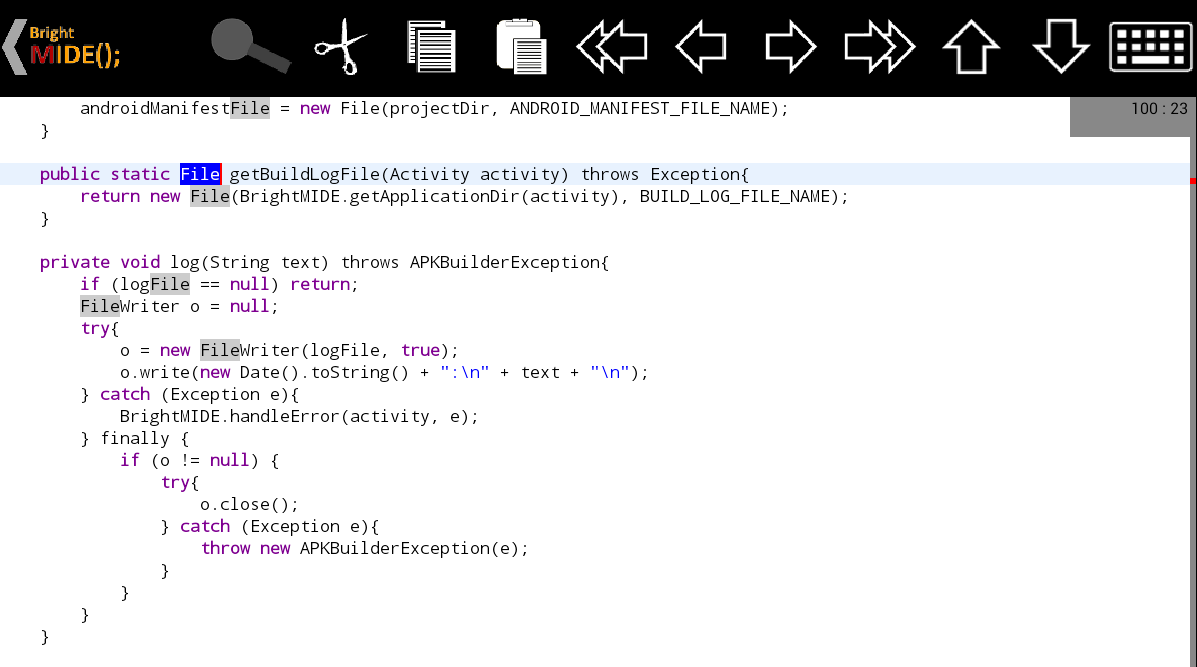Tap the double left arrow
The image size is (1197, 667).
coord(611,47)
